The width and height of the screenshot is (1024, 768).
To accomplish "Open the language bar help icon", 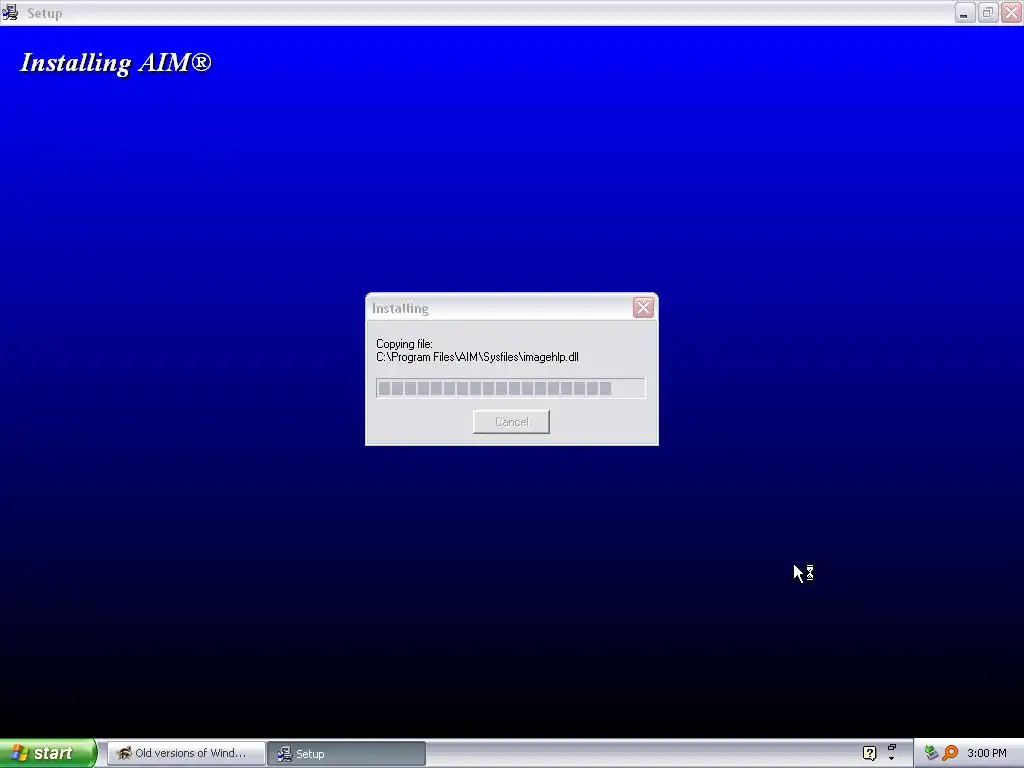I will coord(869,753).
